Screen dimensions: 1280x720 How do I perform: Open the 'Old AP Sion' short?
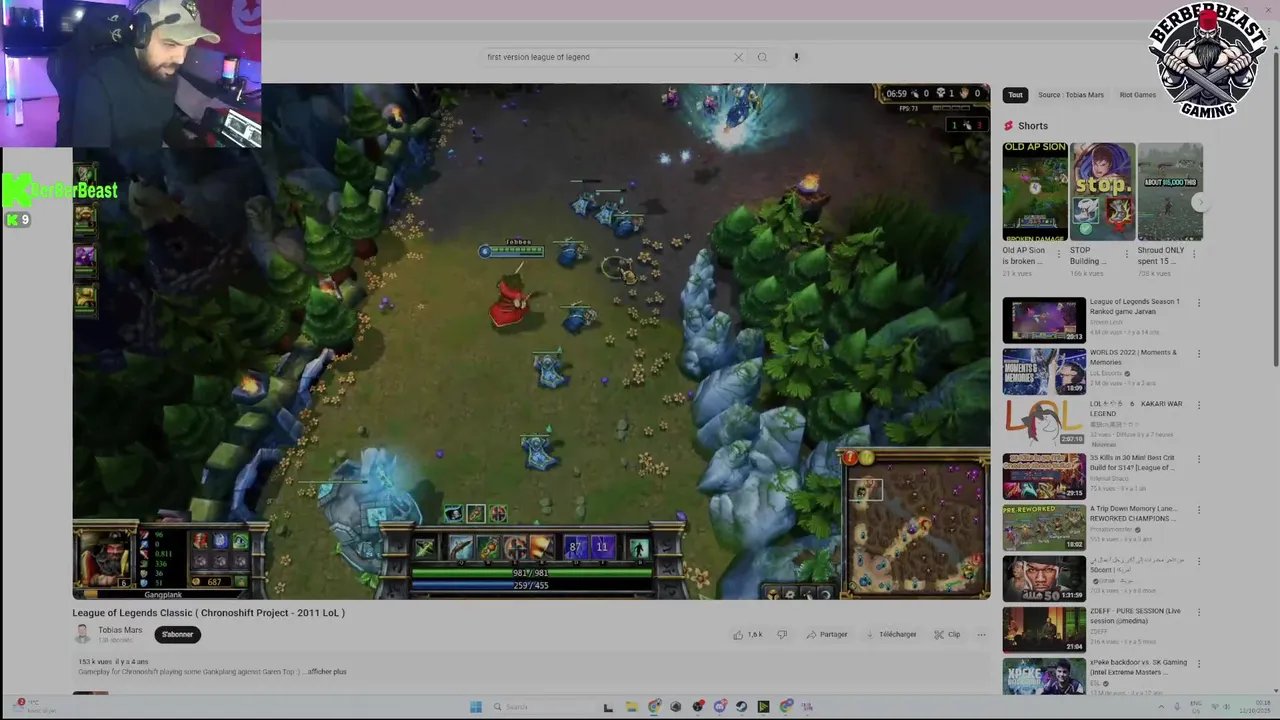pyautogui.click(x=1035, y=191)
